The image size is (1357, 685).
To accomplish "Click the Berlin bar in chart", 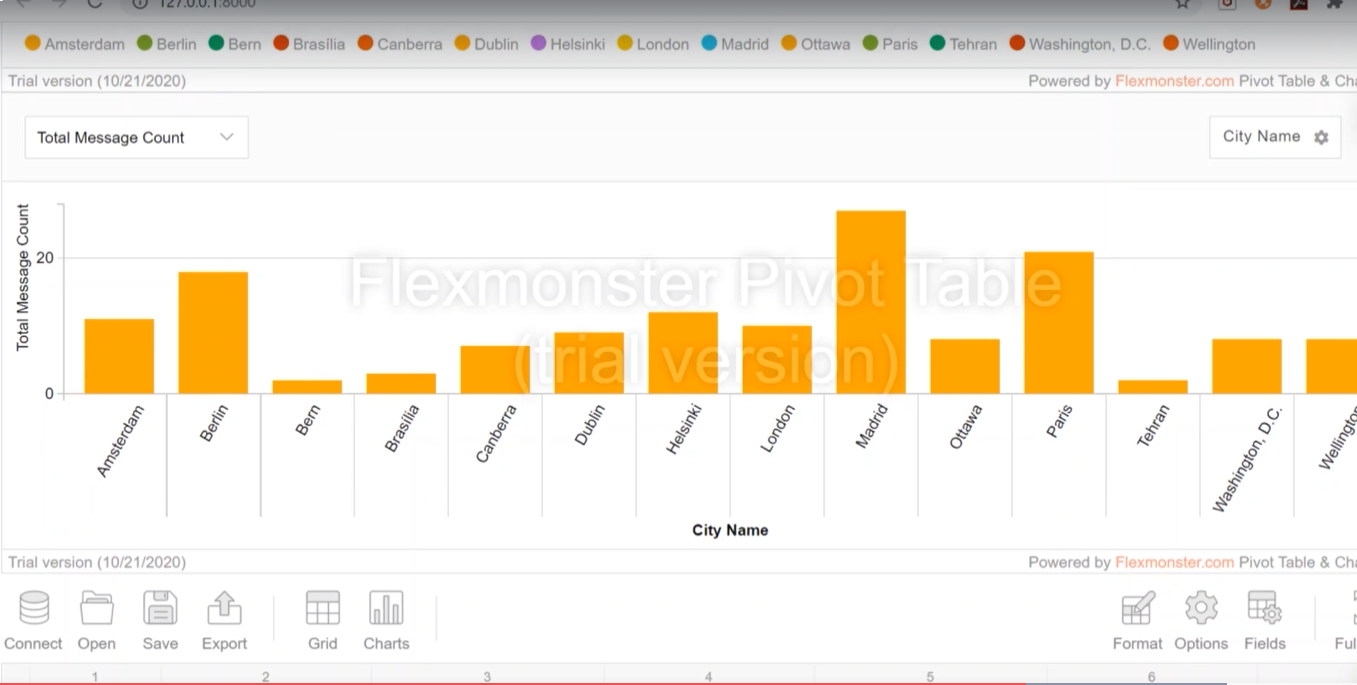I will (x=213, y=333).
